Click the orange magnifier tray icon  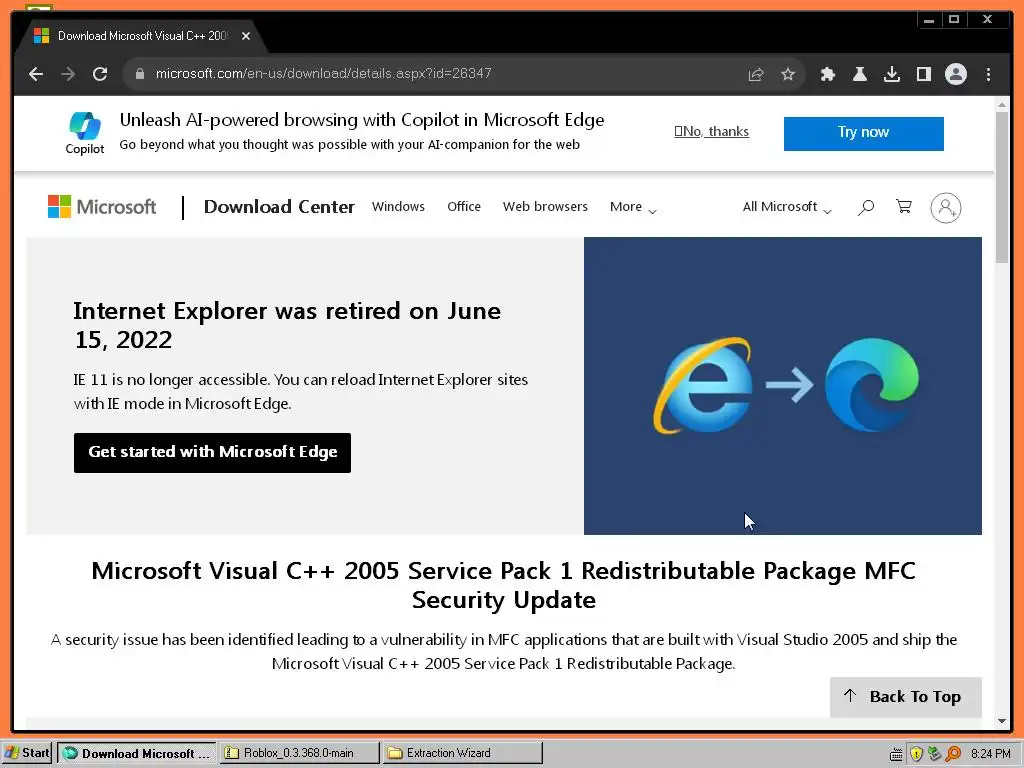pos(953,754)
